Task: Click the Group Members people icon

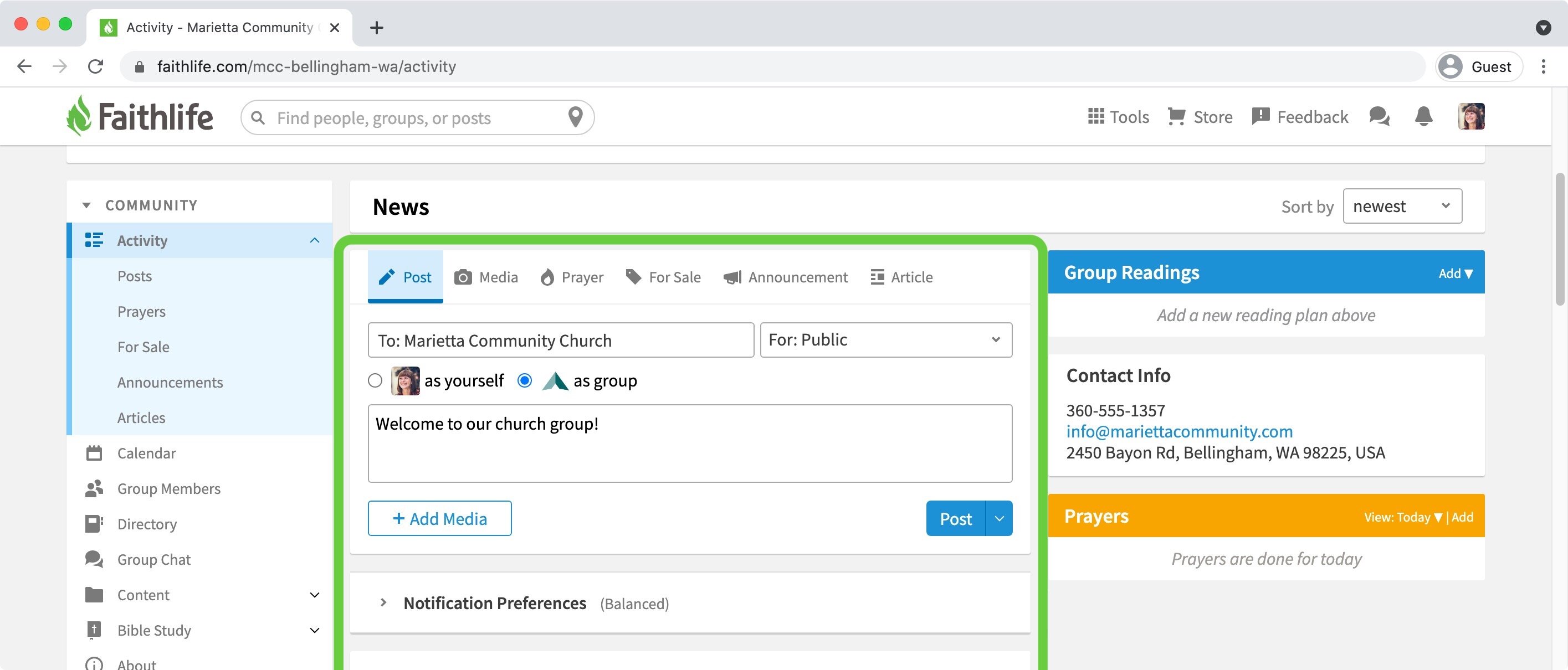Action: tap(94, 488)
